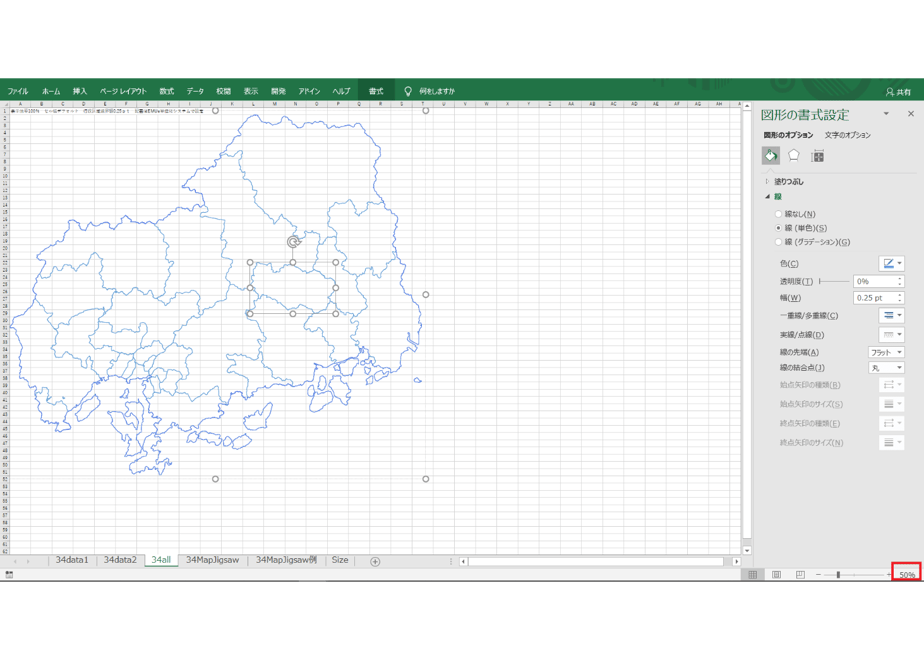The image size is (924, 660).
Task: Select 線 (グラデーション)(G) radio option
Action: click(x=778, y=242)
